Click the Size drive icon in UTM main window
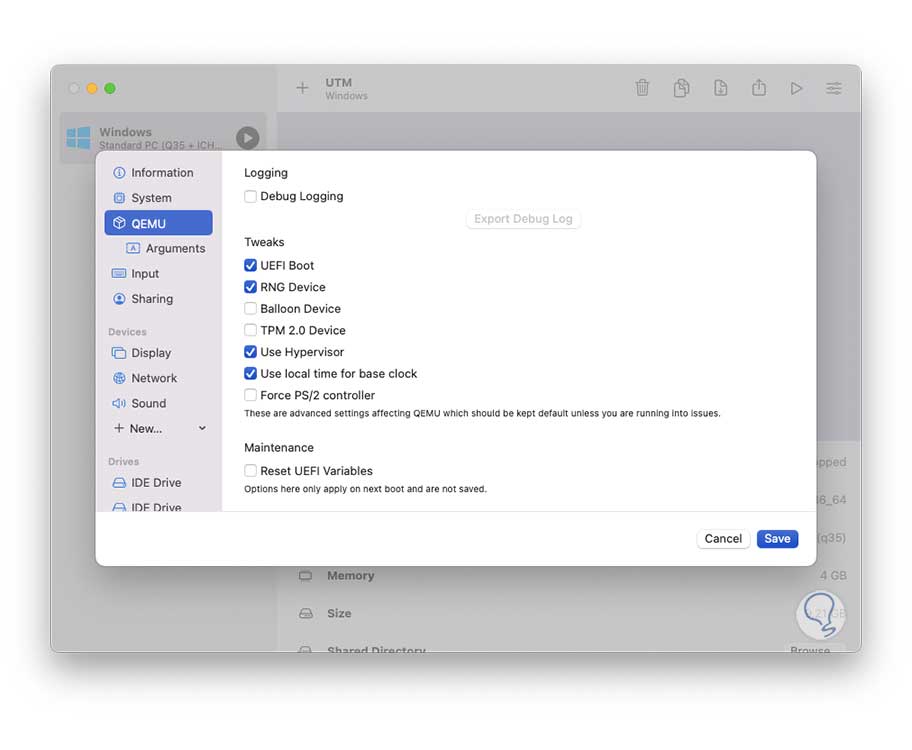The width and height of the screenshot is (912, 750). [305, 613]
